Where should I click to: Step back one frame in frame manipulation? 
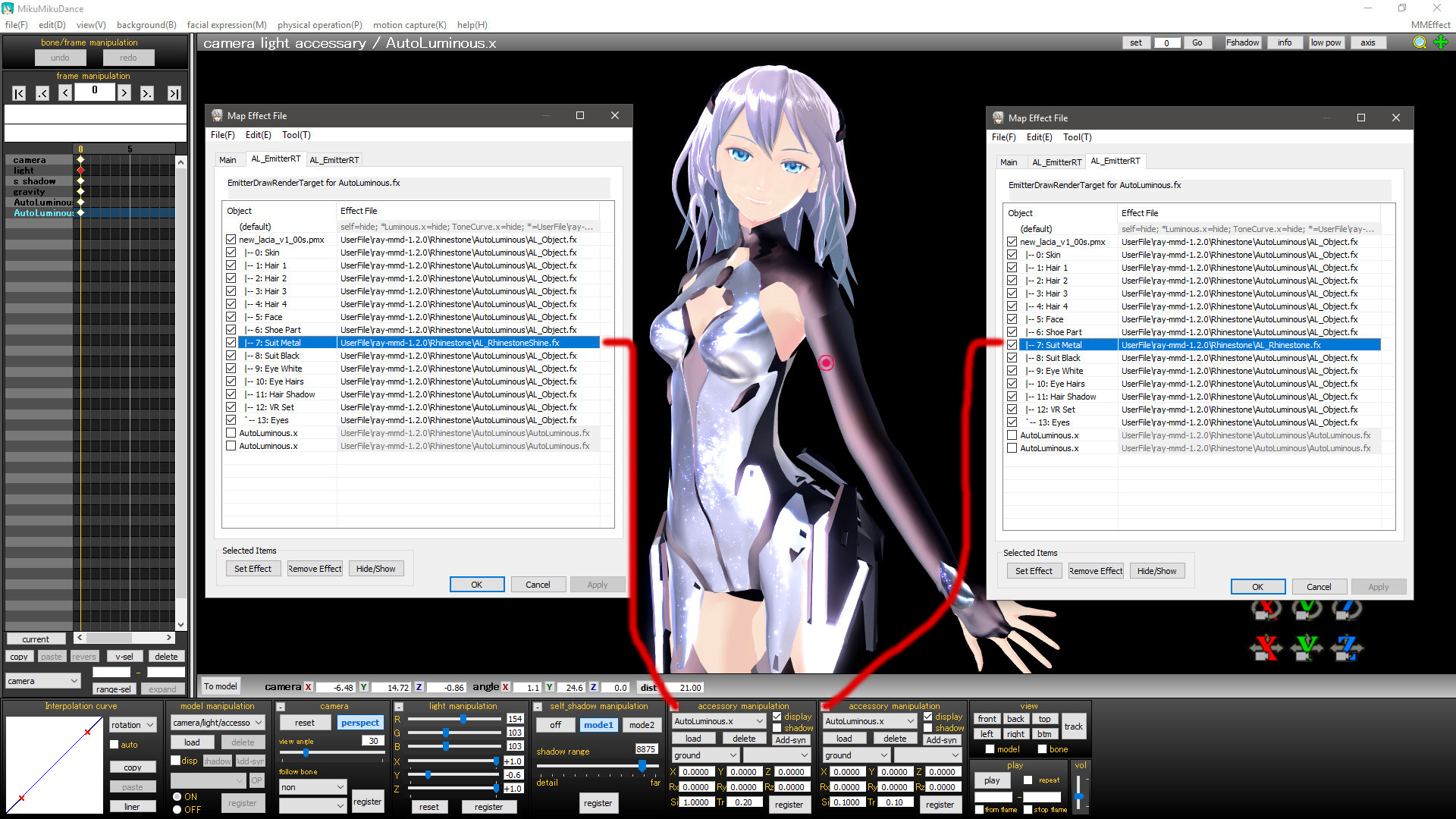(65, 93)
